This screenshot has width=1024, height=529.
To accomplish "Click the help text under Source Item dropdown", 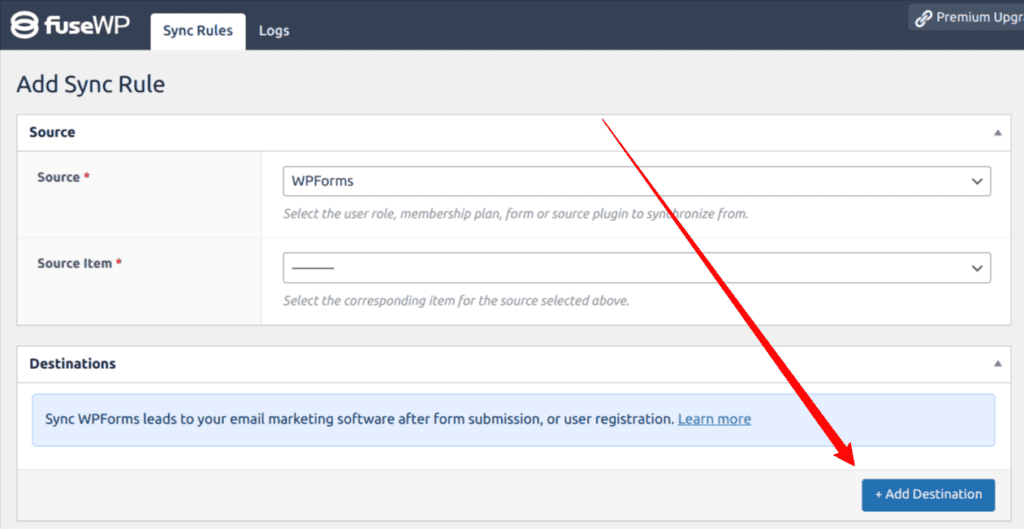I will coord(456,302).
